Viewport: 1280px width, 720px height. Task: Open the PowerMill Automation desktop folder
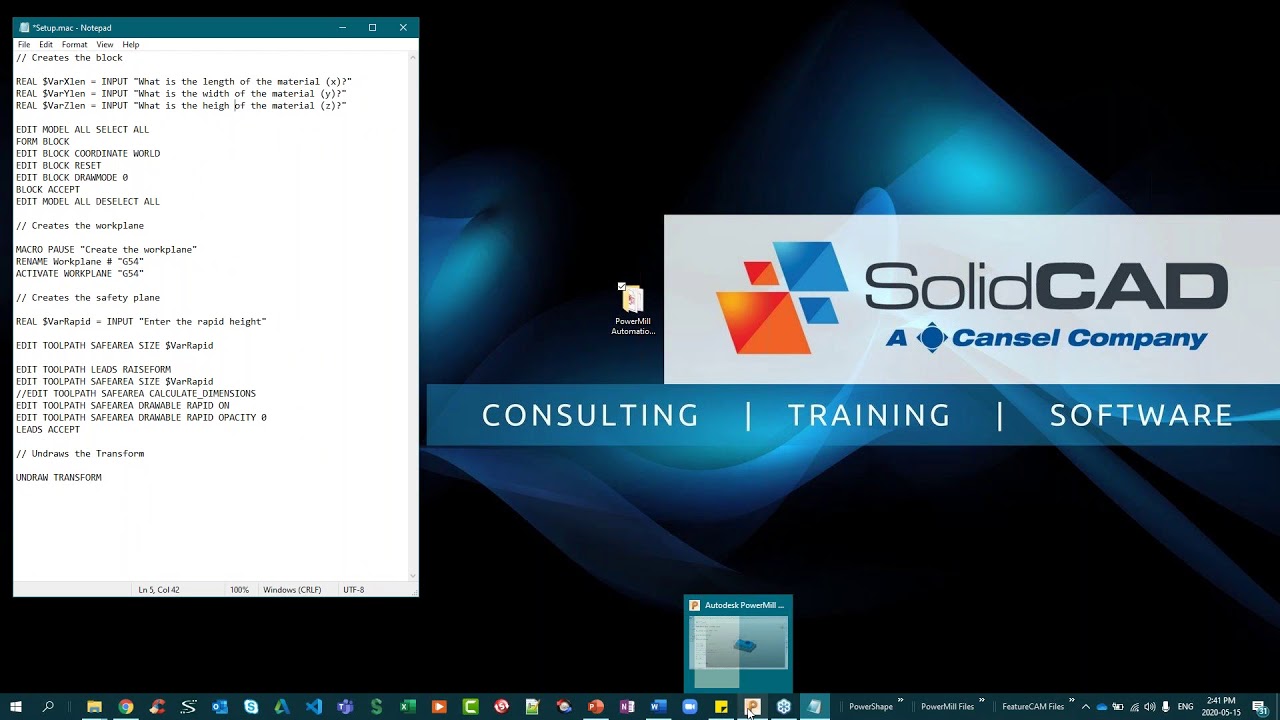click(x=632, y=309)
